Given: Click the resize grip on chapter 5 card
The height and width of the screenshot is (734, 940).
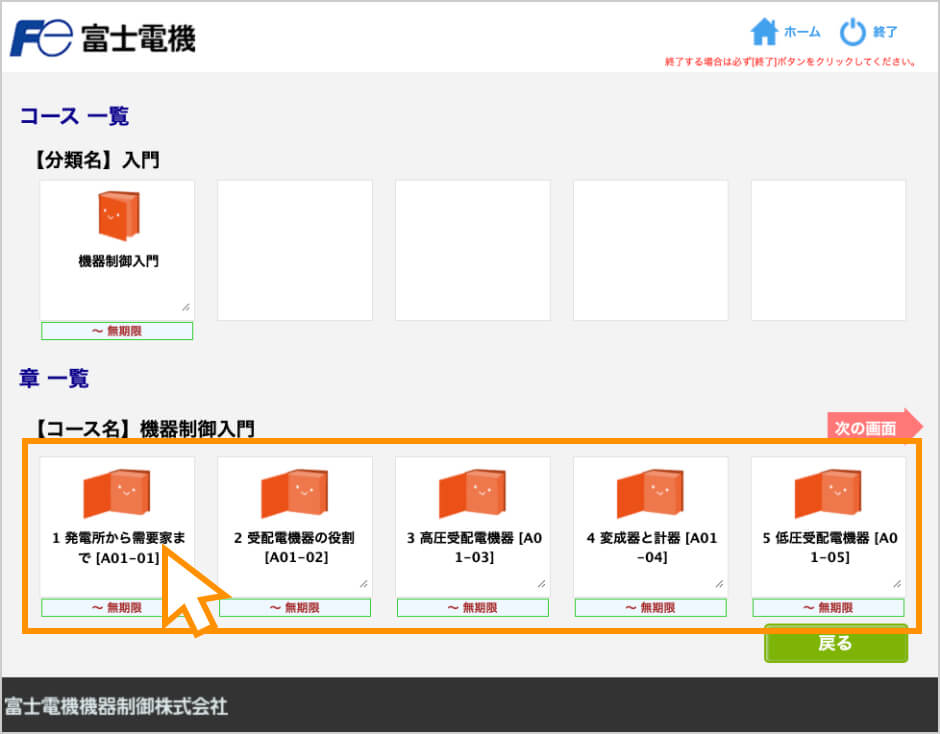Looking at the screenshot, I should point(897,583).
